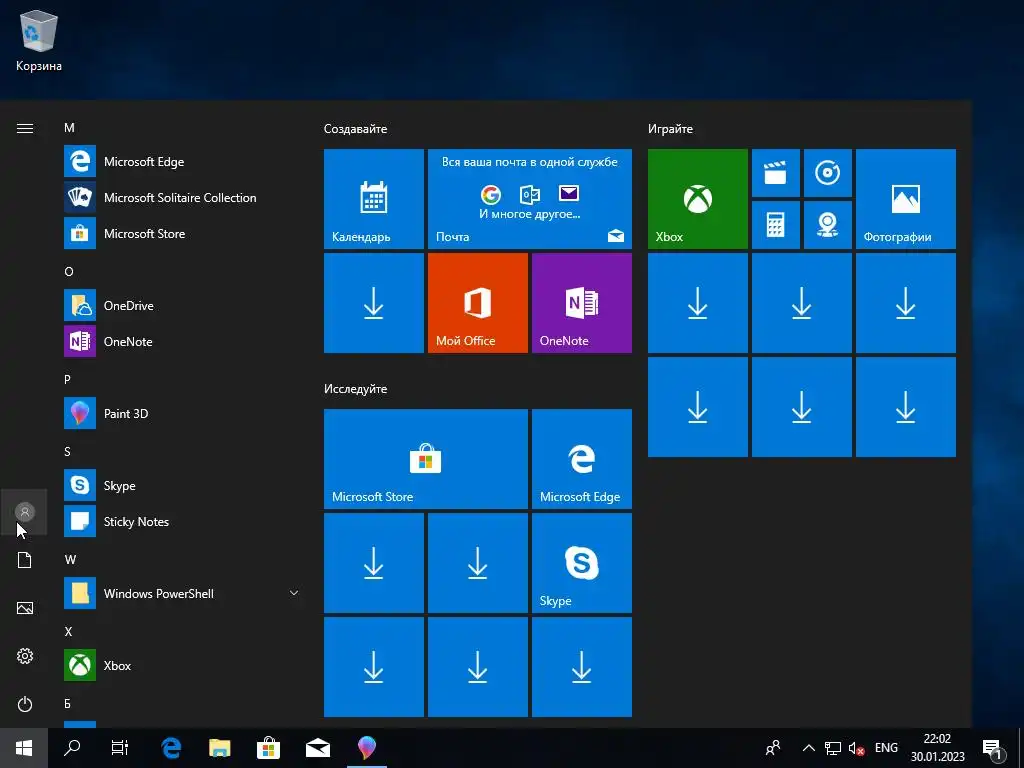Open the Action Center notifications icon
The height and width of the screenshot is (768, 1024).
point(993,748)
